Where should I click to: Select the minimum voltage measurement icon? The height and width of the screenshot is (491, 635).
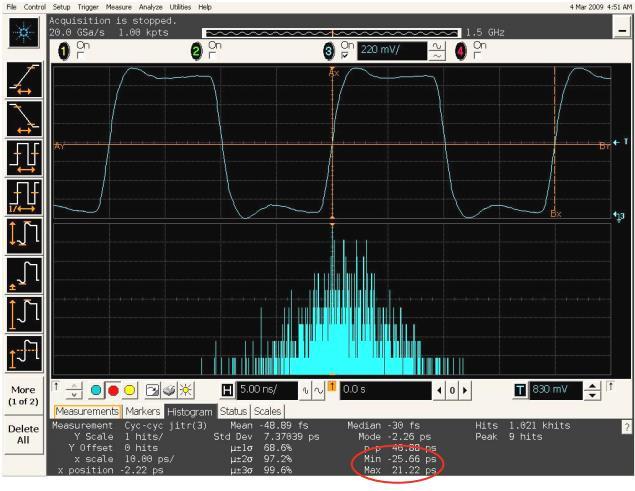pos(24,275)
